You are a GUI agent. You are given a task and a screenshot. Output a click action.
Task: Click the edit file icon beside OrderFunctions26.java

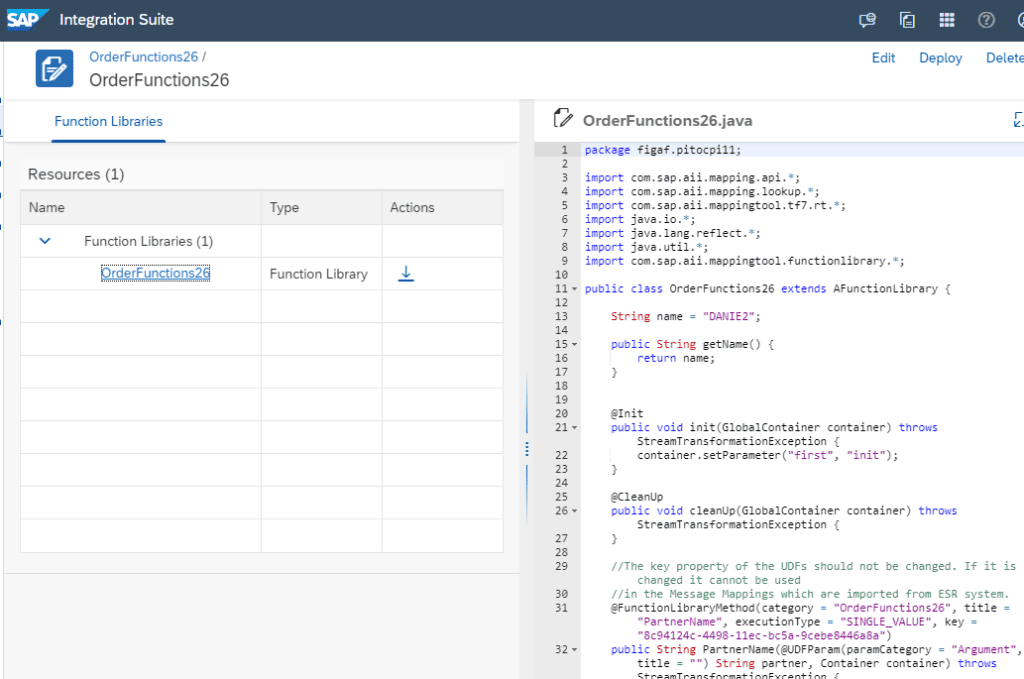click(x=563, y=118)
